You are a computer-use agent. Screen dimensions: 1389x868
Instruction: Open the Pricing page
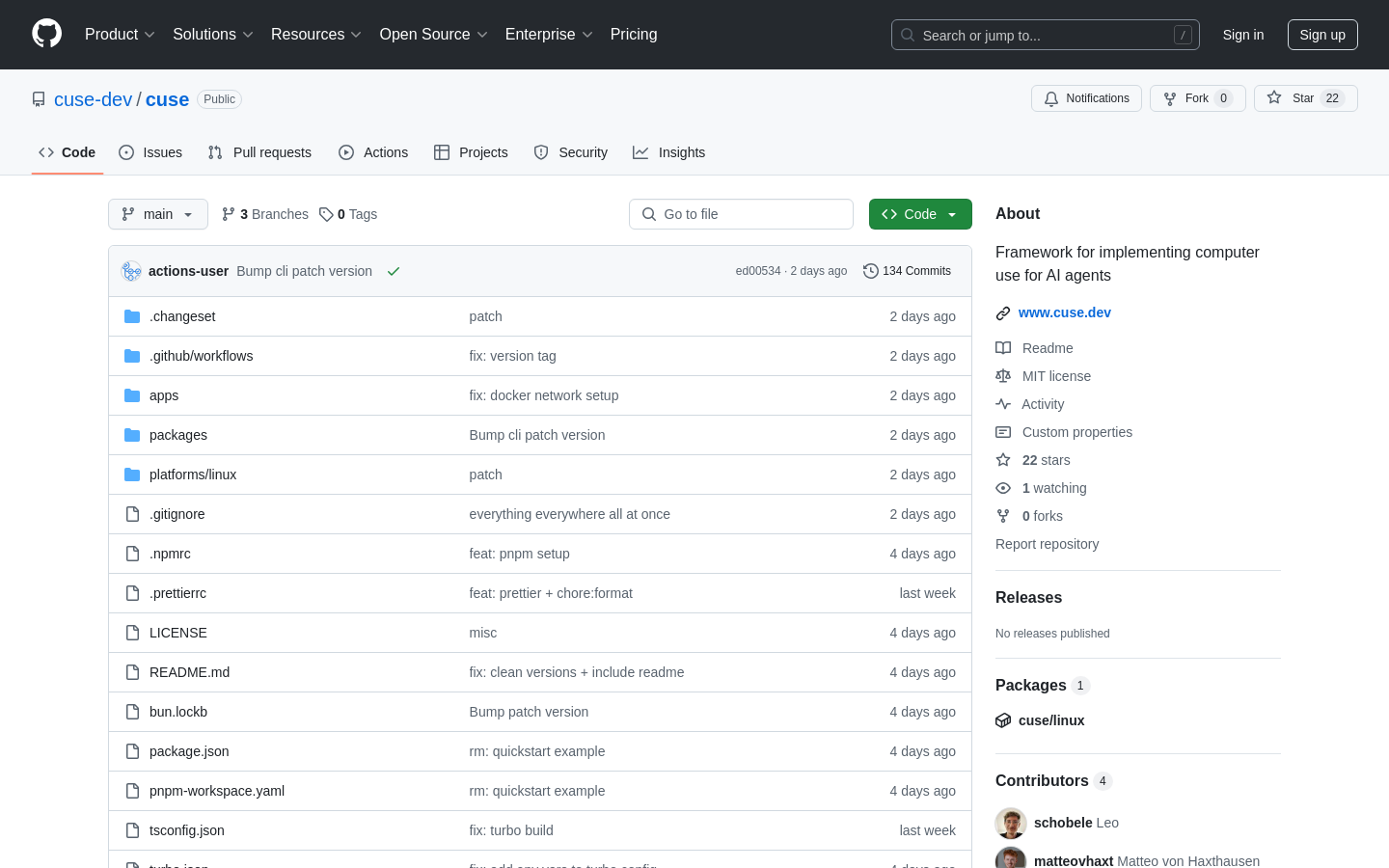(634, 34)
